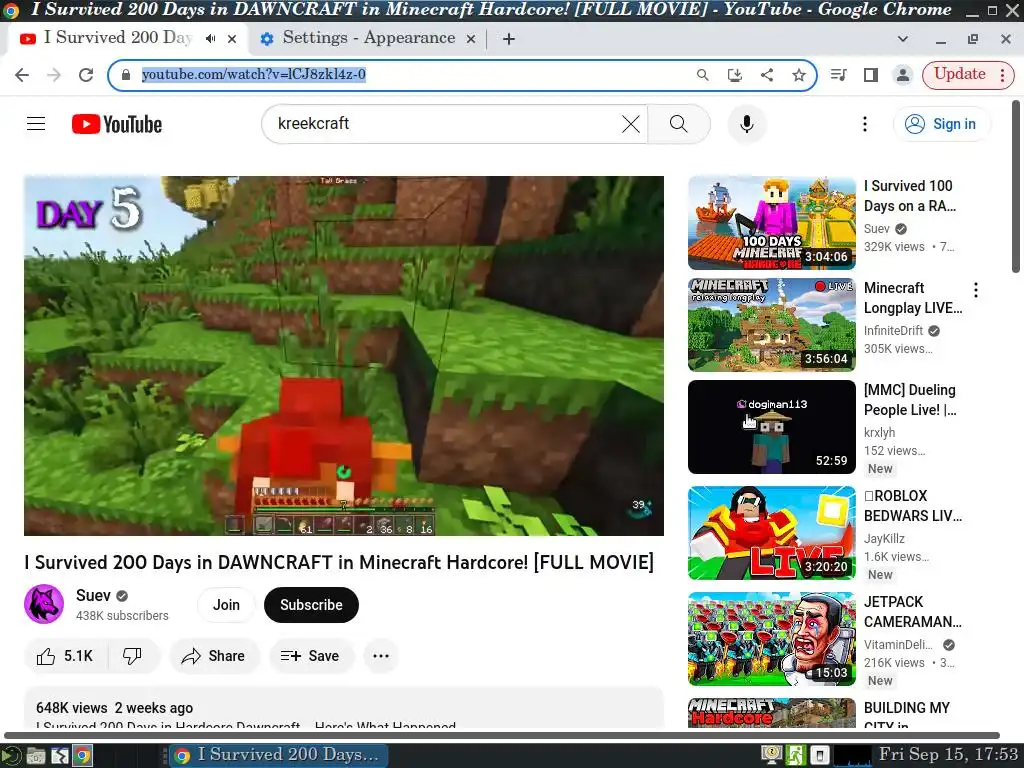
Task: Open YouTube settings three-dot menu
Action: point(865,123)
